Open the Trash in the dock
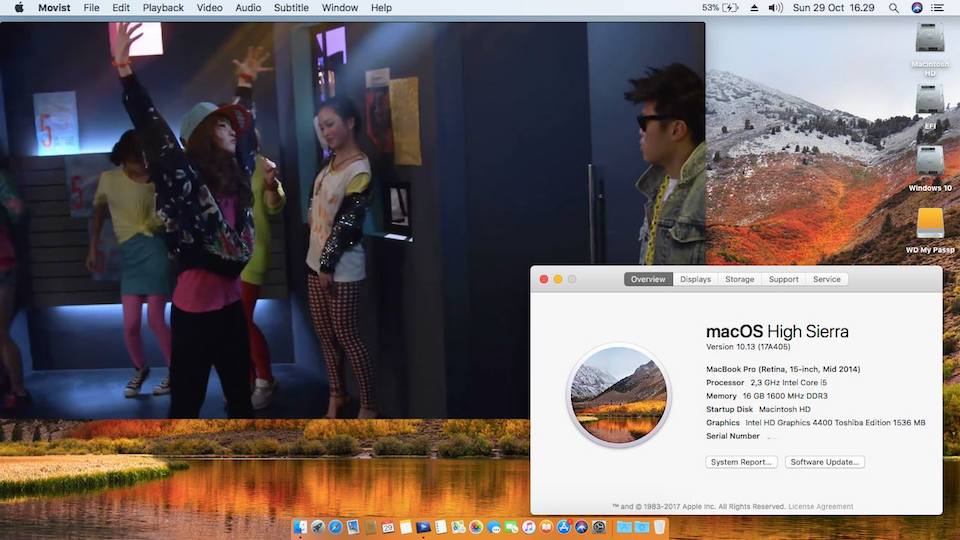 click(x=658, y=527)
